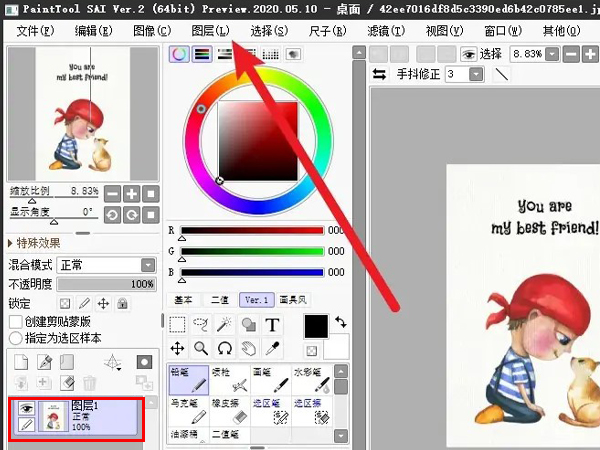Select the Text tool icon
Image resolution: width=600 pixels, height=450 pixels.
click(272, 325)
